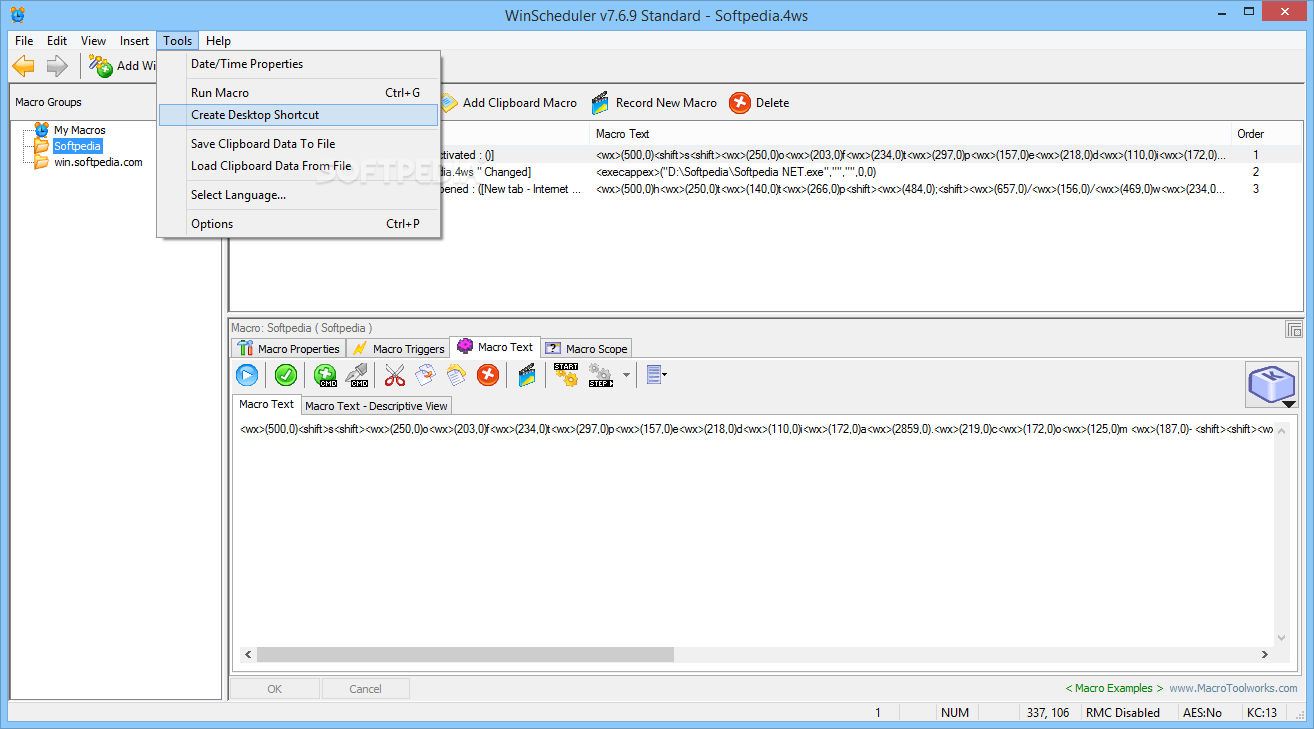Click the green plus CMD icon

coord(325,375)
